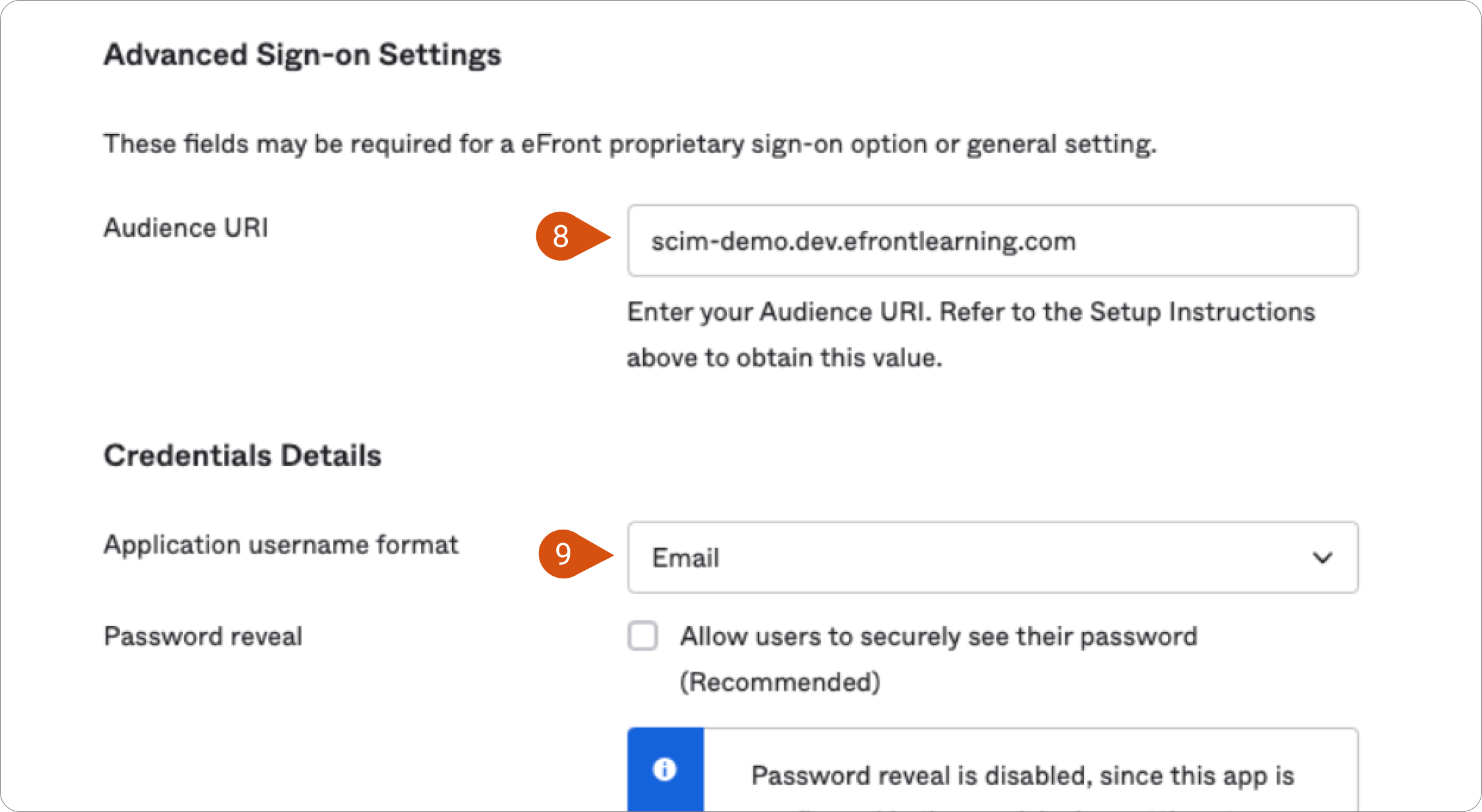Click the Audience URI input field
The height and width of the screenshot is (812, 1482).
coord(993,241)
